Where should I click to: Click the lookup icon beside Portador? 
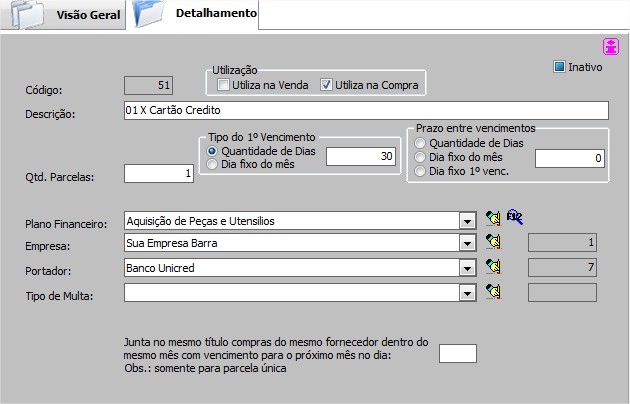tap(492, 267)
